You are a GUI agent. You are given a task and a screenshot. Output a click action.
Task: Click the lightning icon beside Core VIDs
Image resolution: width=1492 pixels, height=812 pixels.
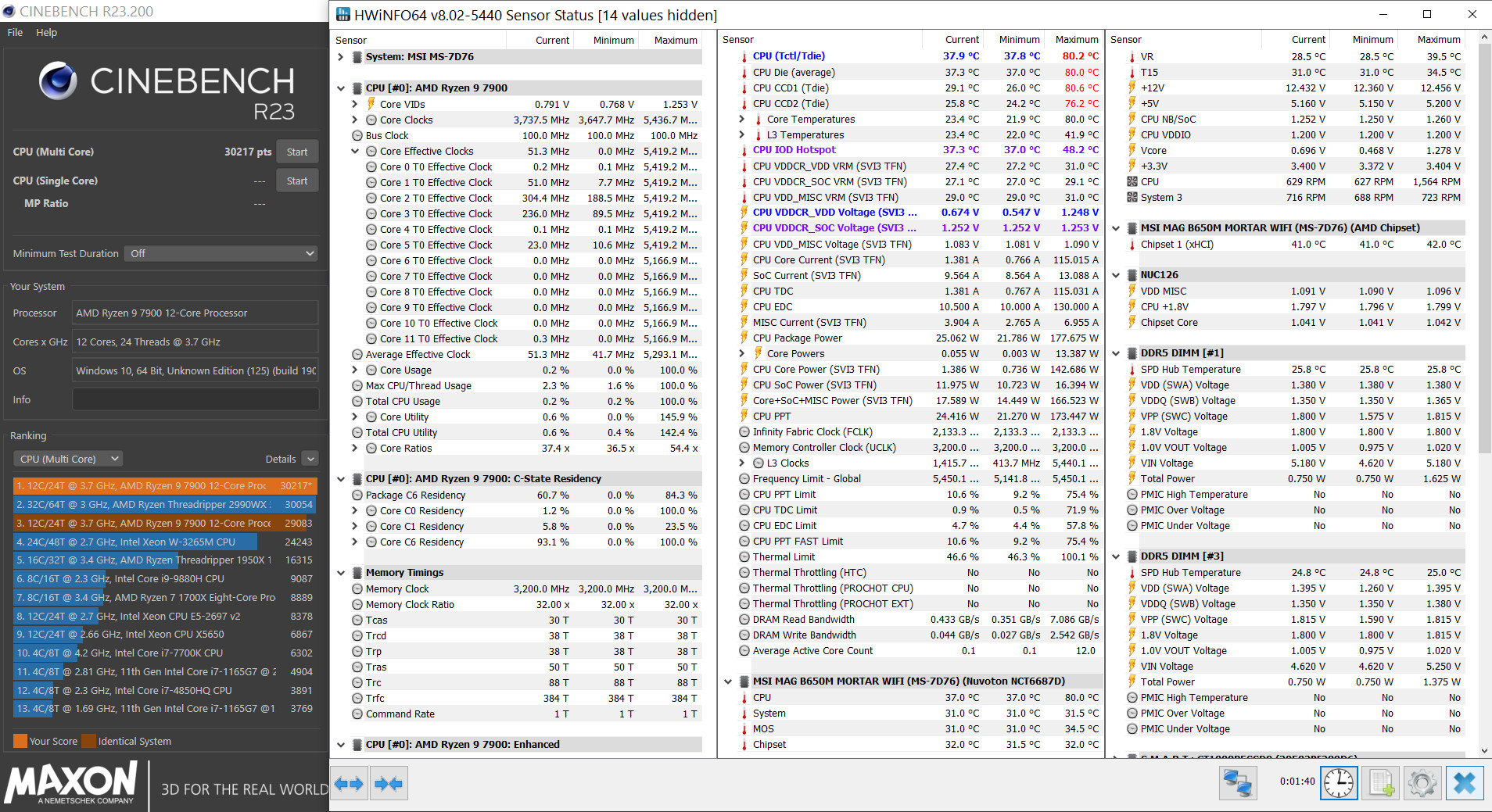(371, 104)
